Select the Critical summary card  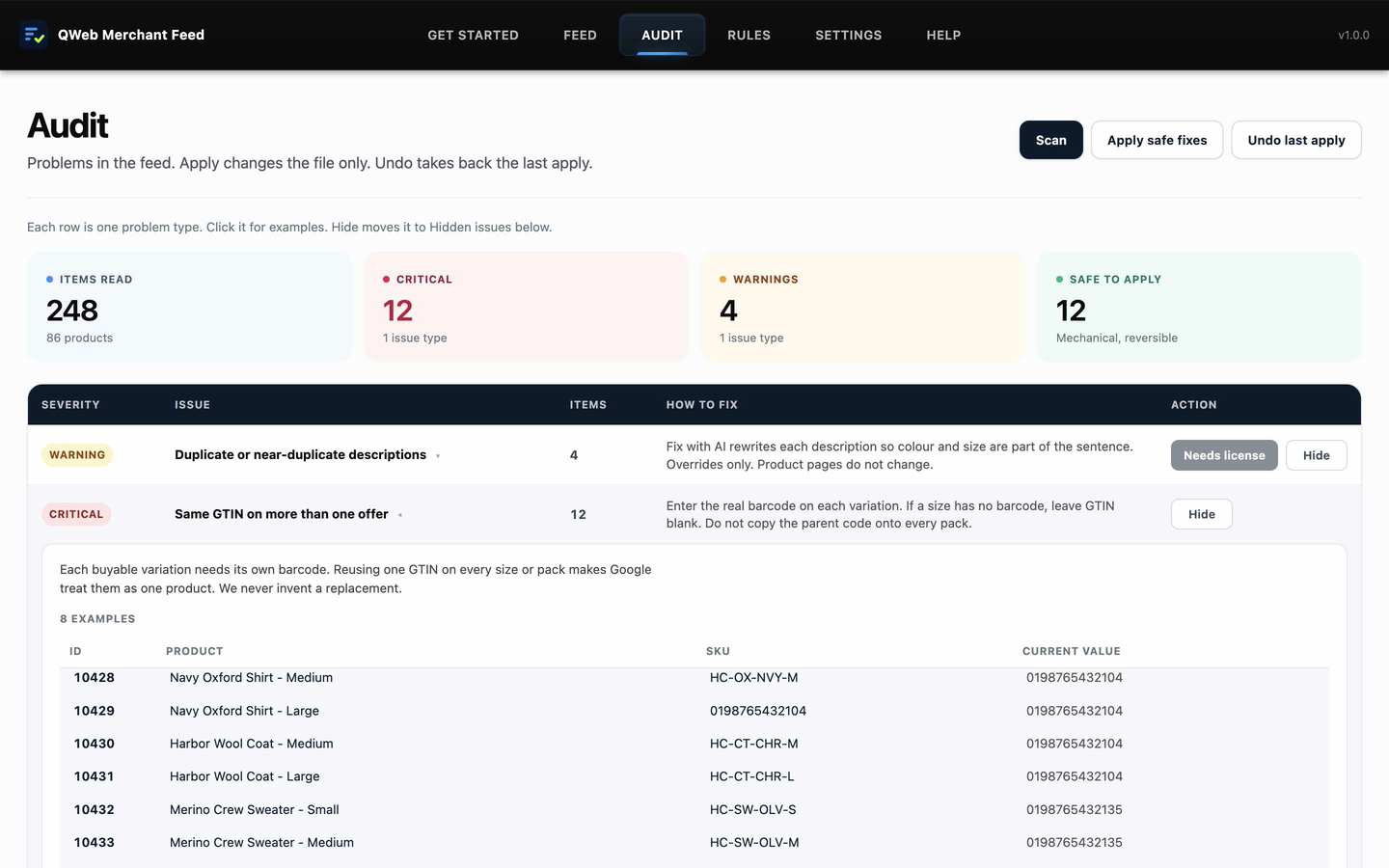click(526, 308)
